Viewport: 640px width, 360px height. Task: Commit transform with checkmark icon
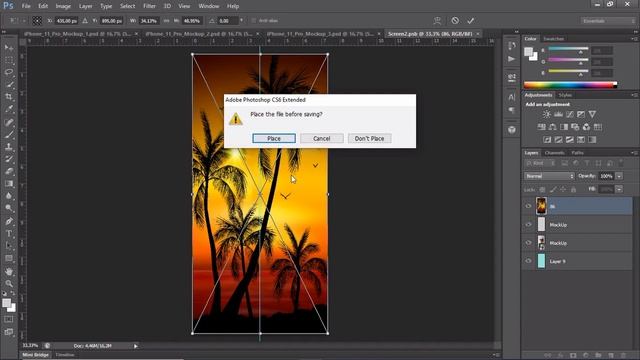[x=471, y=20]
